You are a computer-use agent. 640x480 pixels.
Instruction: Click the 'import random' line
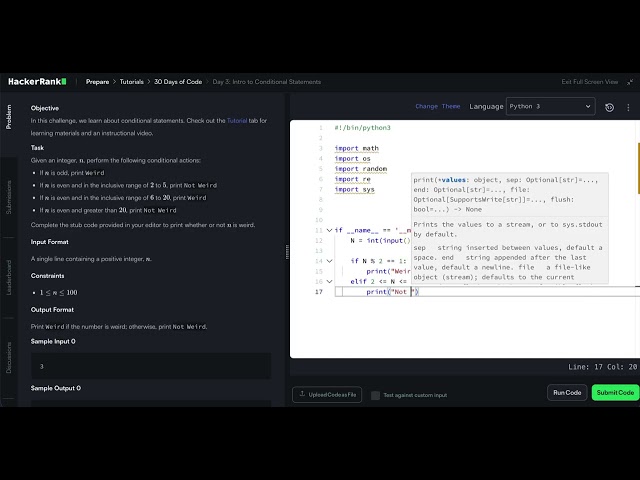360,169
